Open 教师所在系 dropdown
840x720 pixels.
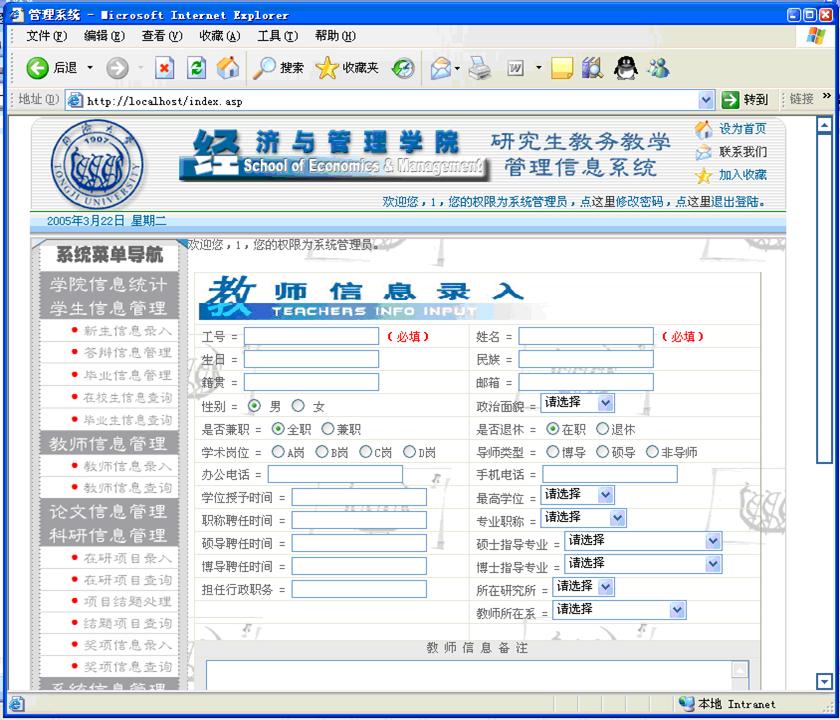619,610
